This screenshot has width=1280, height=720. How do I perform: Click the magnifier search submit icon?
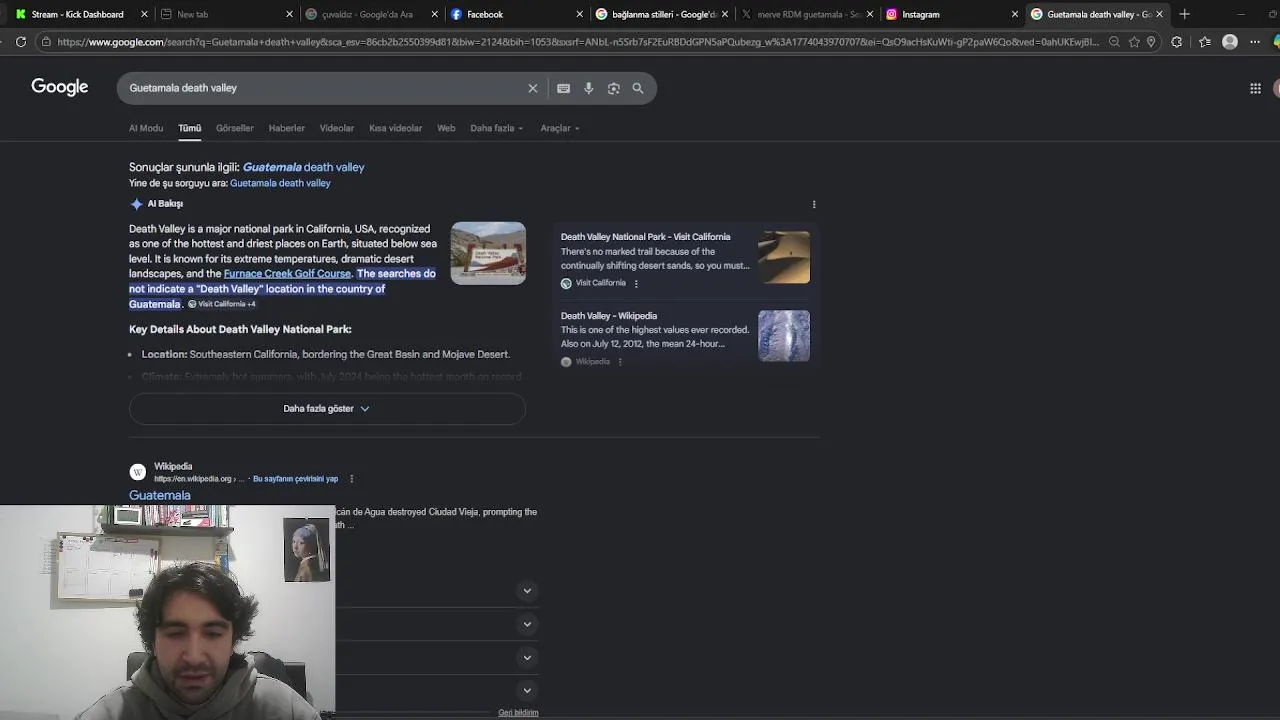638,88
